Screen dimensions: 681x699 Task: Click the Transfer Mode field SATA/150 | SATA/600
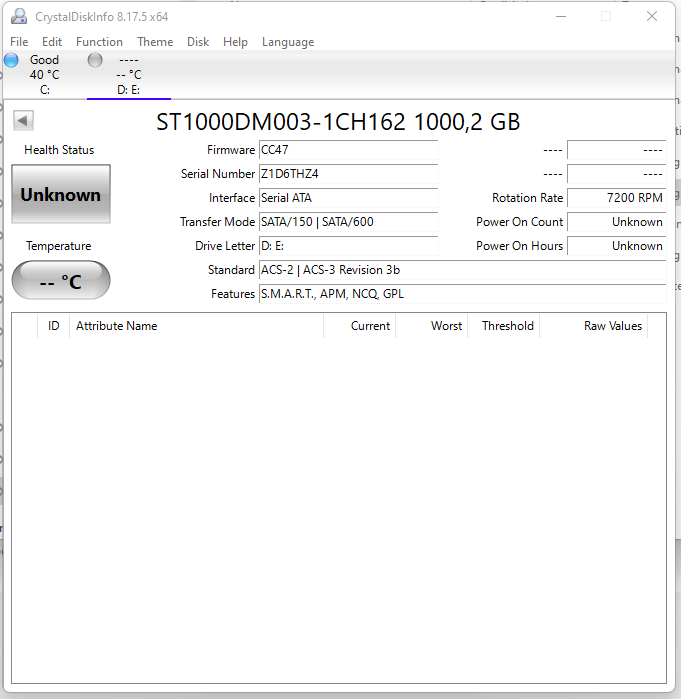pos(349,222)
